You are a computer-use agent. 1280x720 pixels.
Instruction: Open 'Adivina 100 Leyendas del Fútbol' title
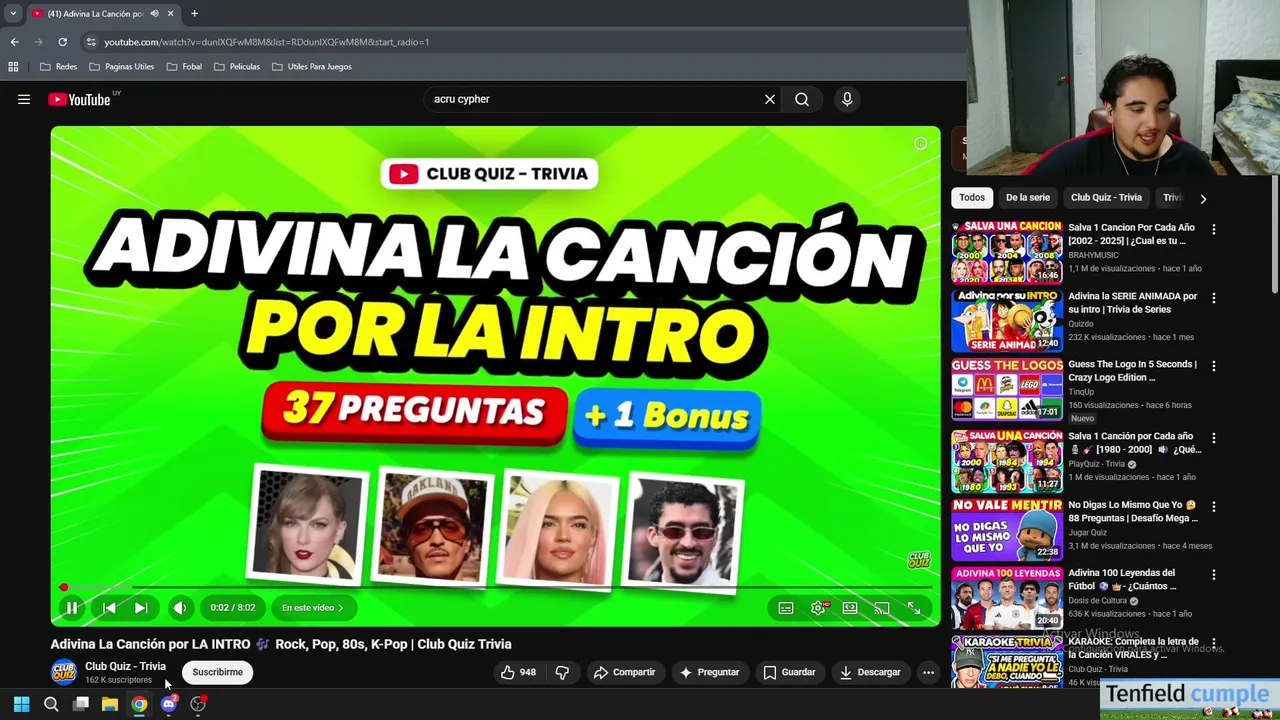click(1122, 580)
